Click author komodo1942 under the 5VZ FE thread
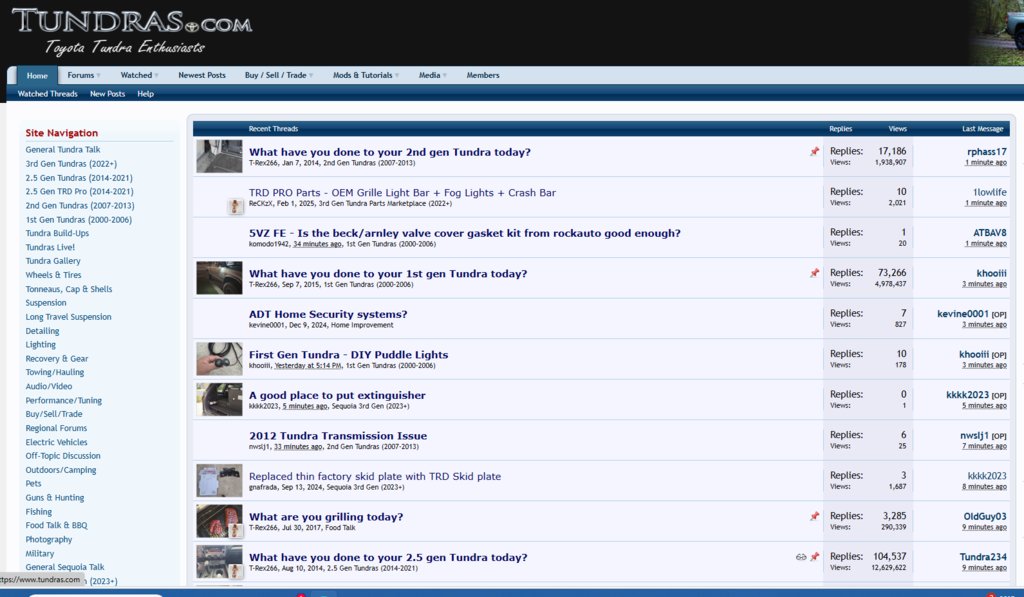 click(x=269, y=244)
